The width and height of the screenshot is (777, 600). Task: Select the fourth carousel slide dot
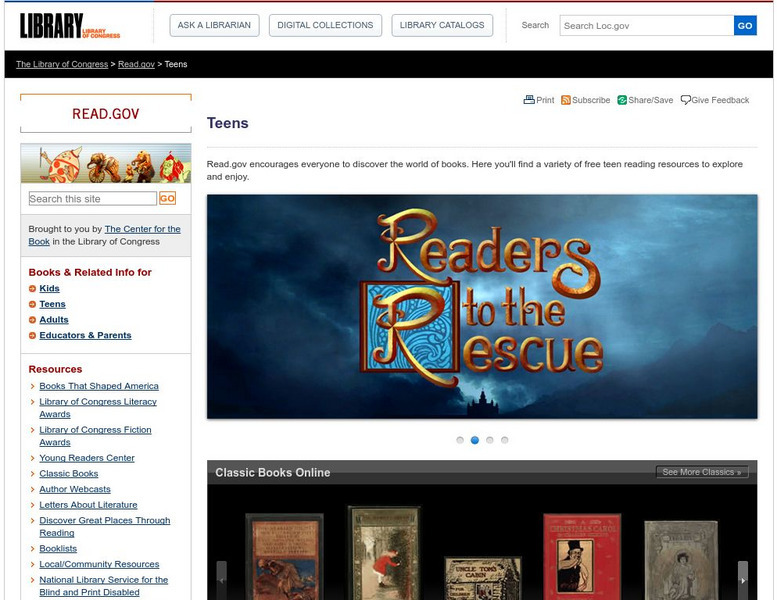pos(504,440)
